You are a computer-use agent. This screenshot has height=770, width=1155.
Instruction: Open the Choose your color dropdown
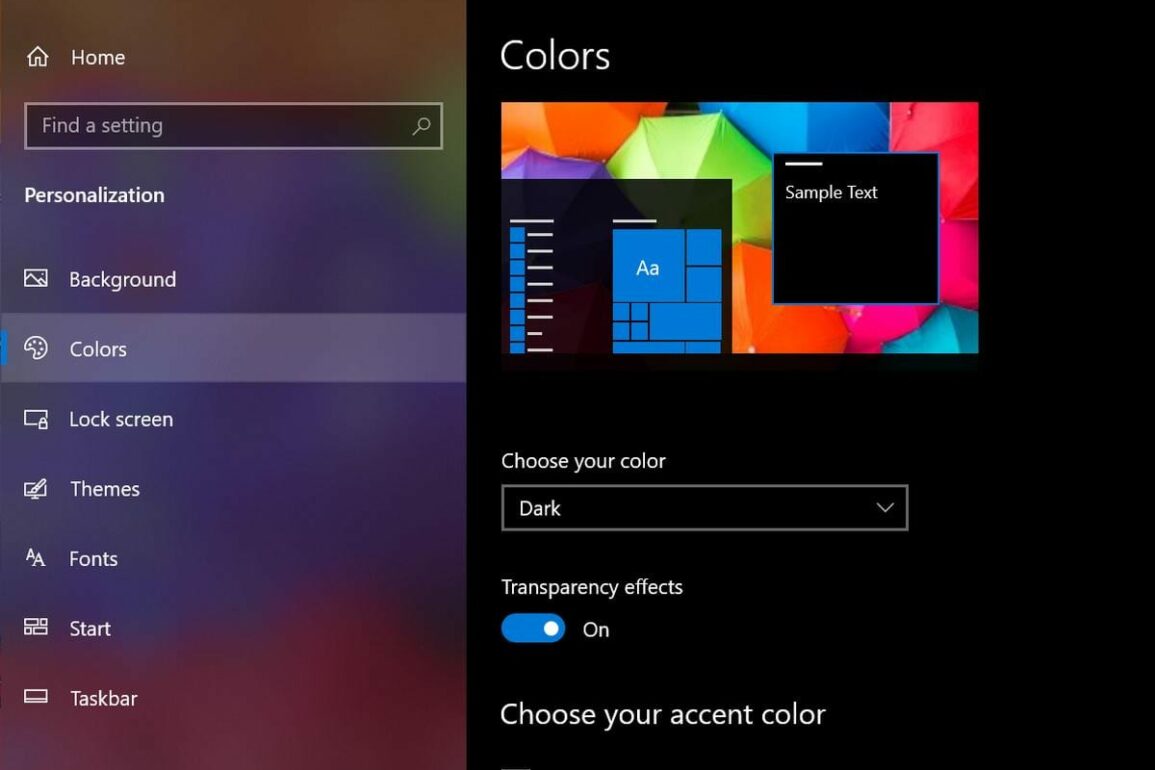click(x=703, y=508)
